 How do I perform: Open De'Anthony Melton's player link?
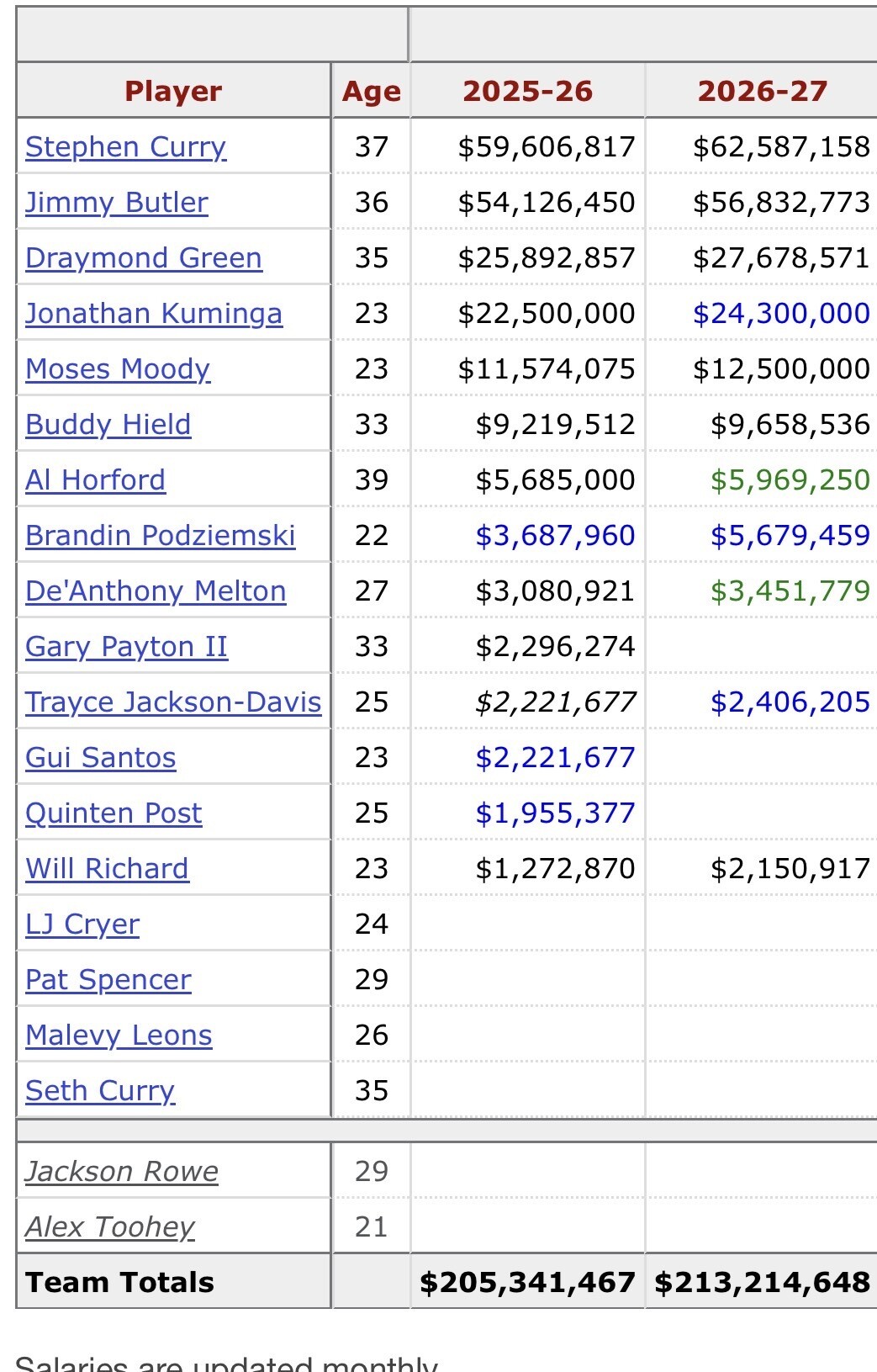156,591
